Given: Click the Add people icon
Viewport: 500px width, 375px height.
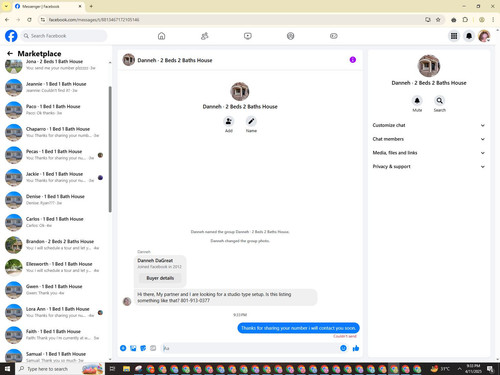Looking at the screenshot, I should point(229,121).
